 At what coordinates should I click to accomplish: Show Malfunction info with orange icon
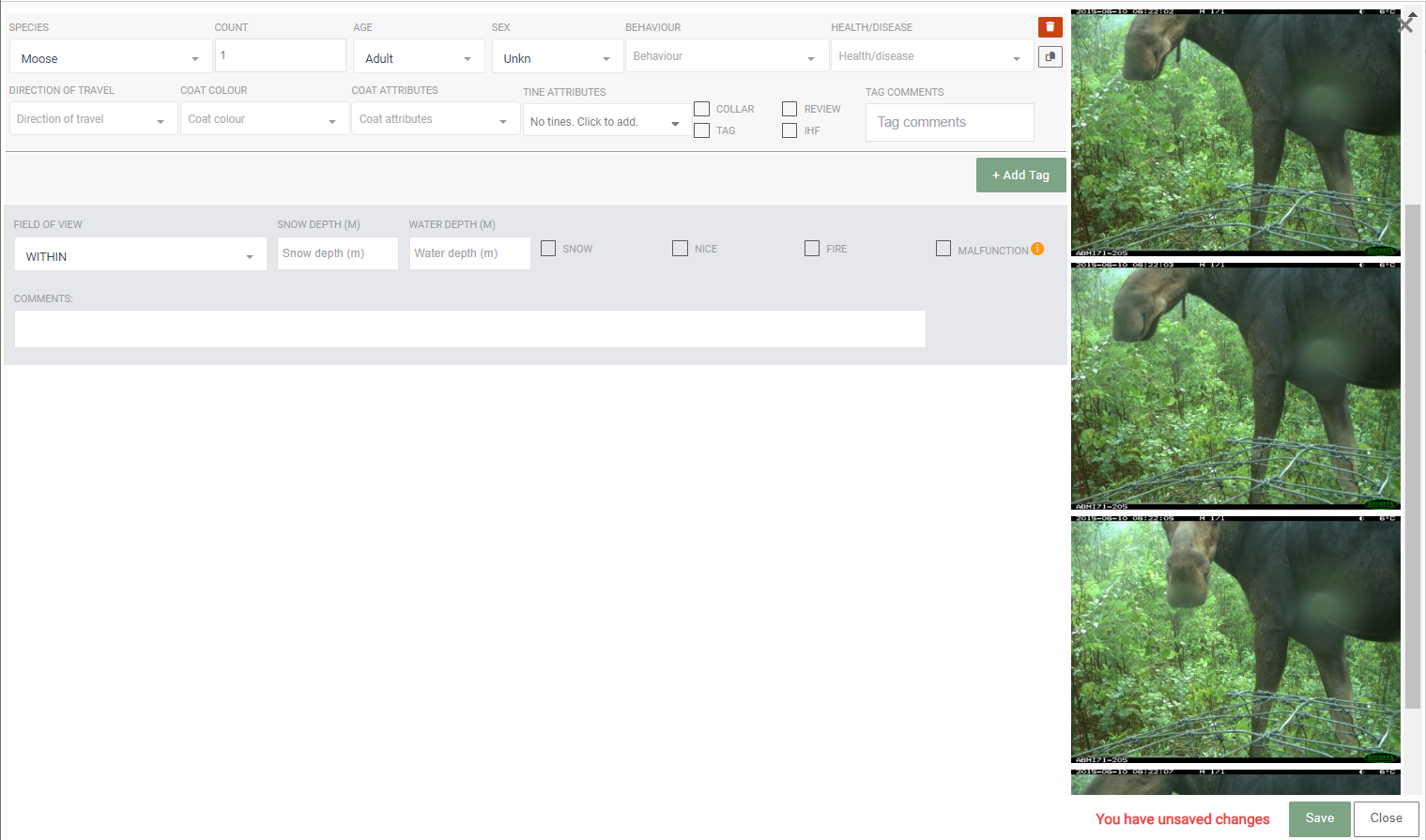point(1037,249)
